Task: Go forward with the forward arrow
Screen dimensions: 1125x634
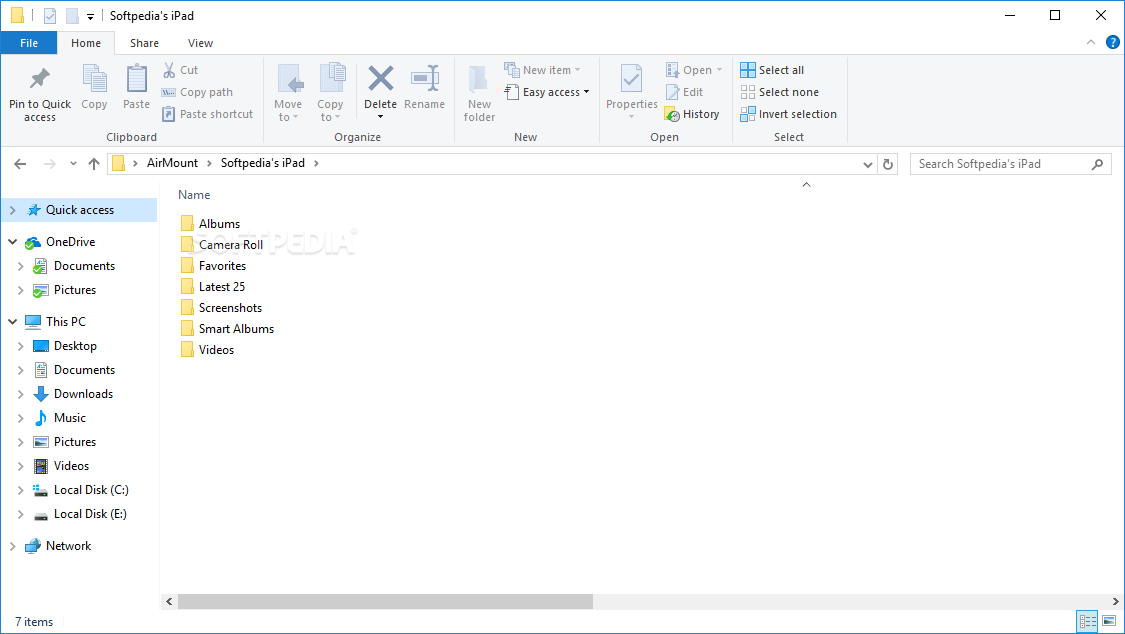Action: coord(50,164)
